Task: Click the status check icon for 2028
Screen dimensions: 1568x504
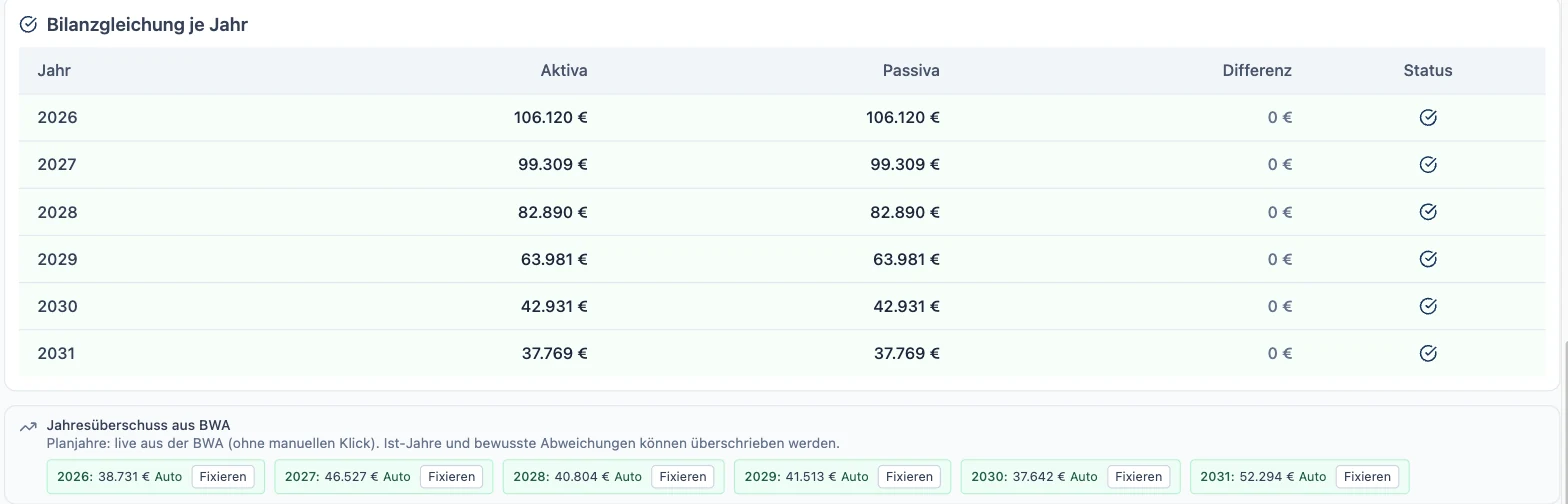Action: tap(1428, 212)
